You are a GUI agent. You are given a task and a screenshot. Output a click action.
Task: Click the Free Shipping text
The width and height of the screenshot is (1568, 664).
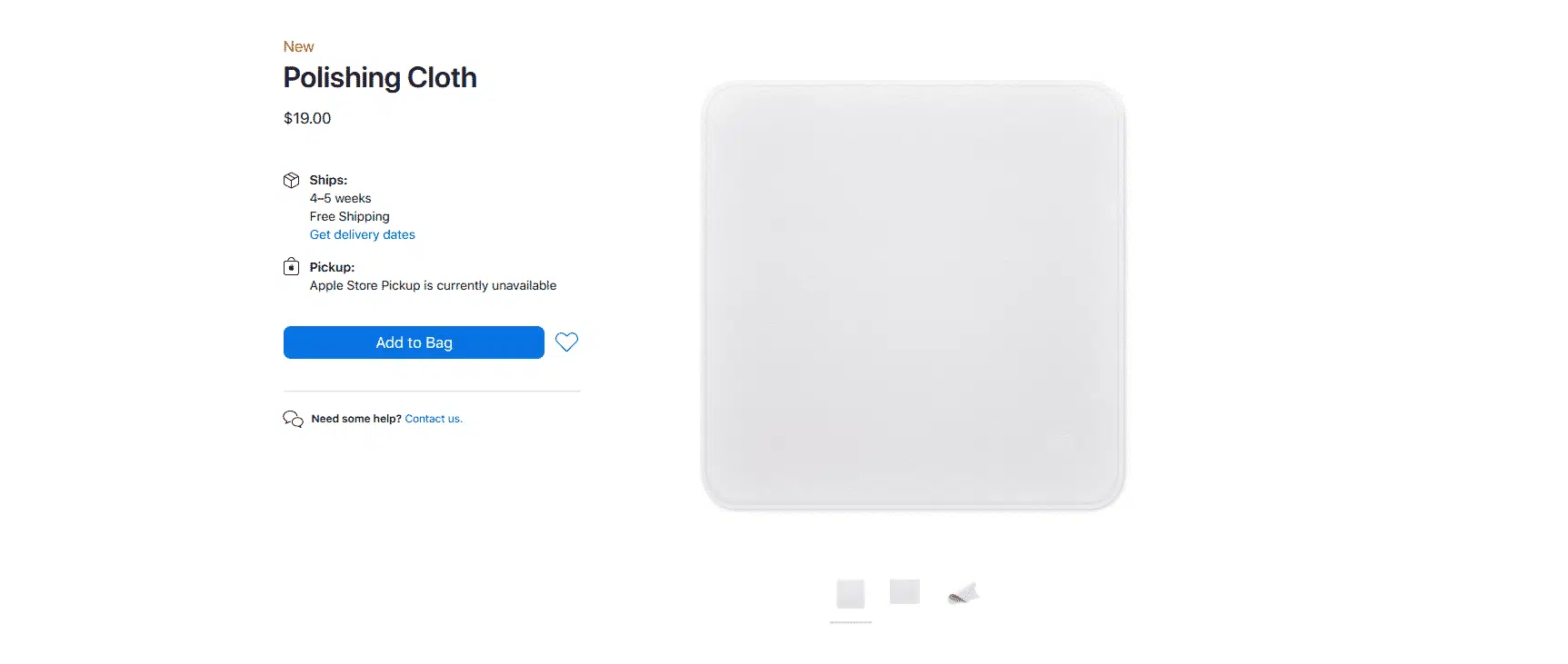(x=349, y=216)
